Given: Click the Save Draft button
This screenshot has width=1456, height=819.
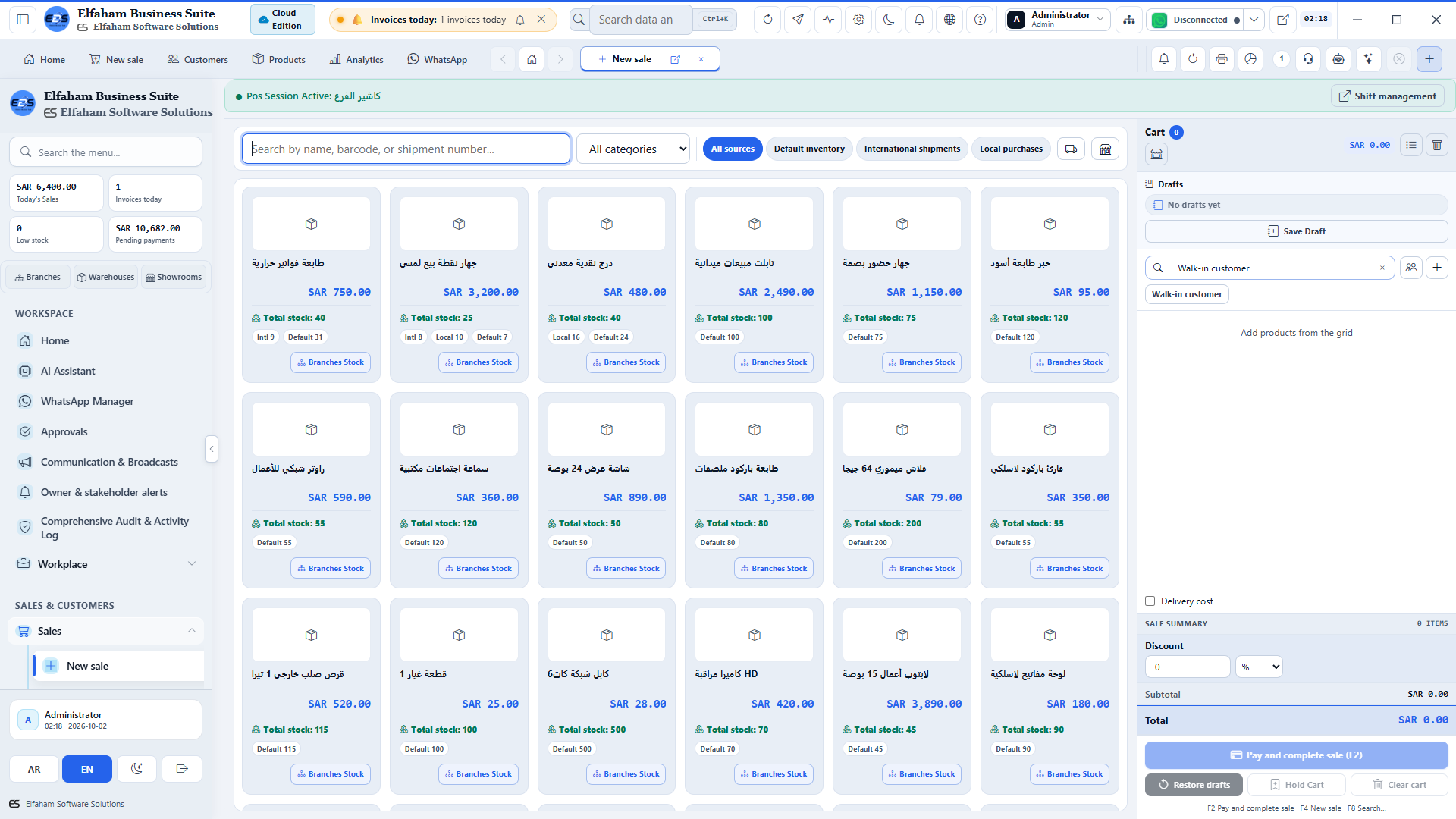Looking at the screenshot, I should [1296, 231].
